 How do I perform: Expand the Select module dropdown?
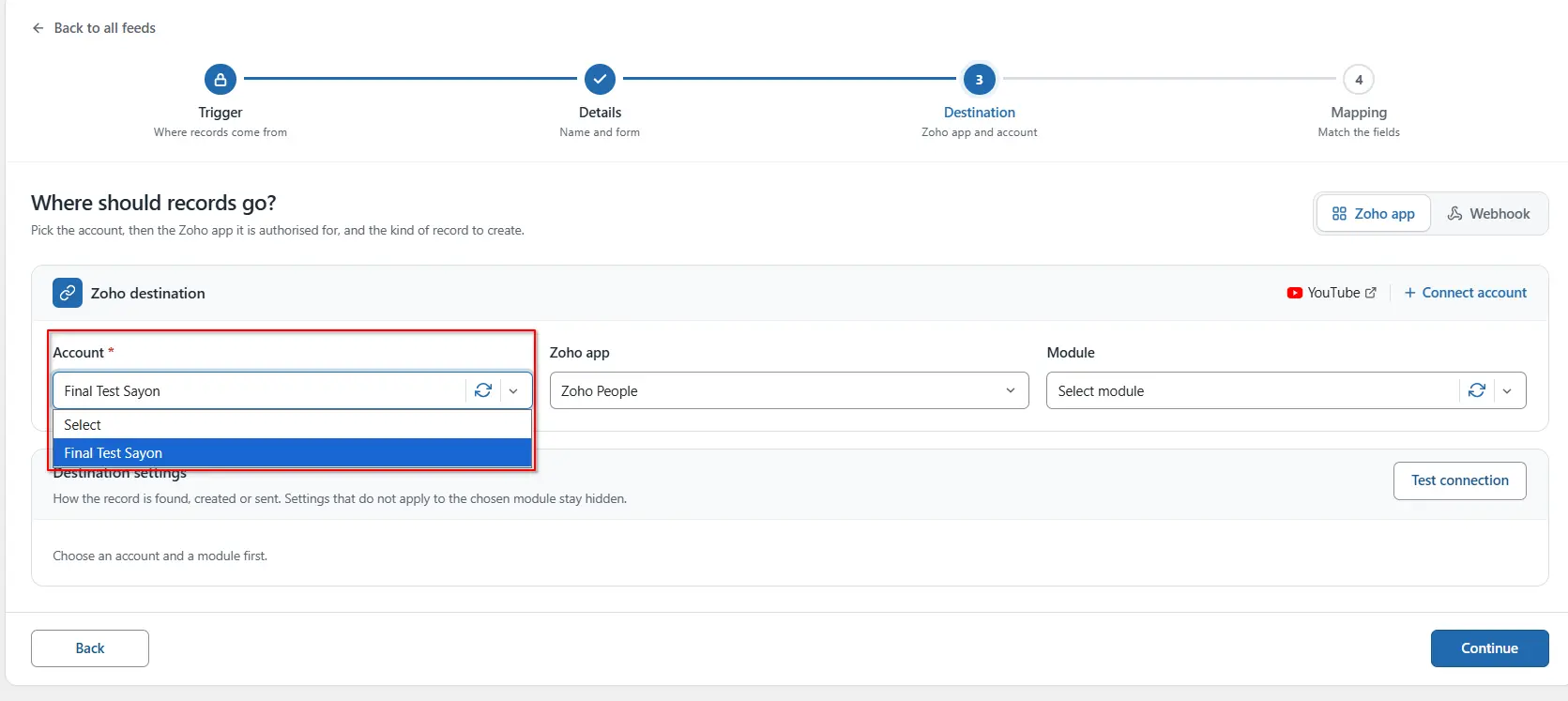pyautogui.click(x=1286, y=390)
